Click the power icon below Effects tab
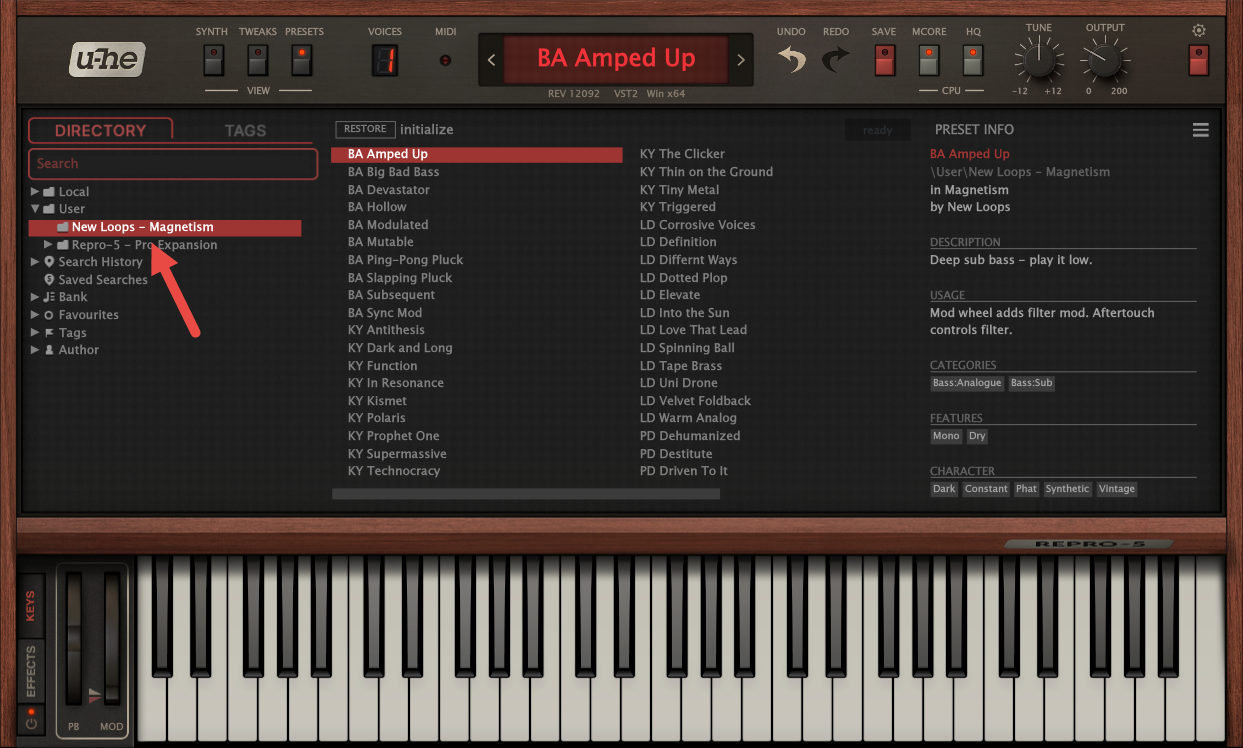This screenshot has height=748, width=1243. click(x=31, y=723)
